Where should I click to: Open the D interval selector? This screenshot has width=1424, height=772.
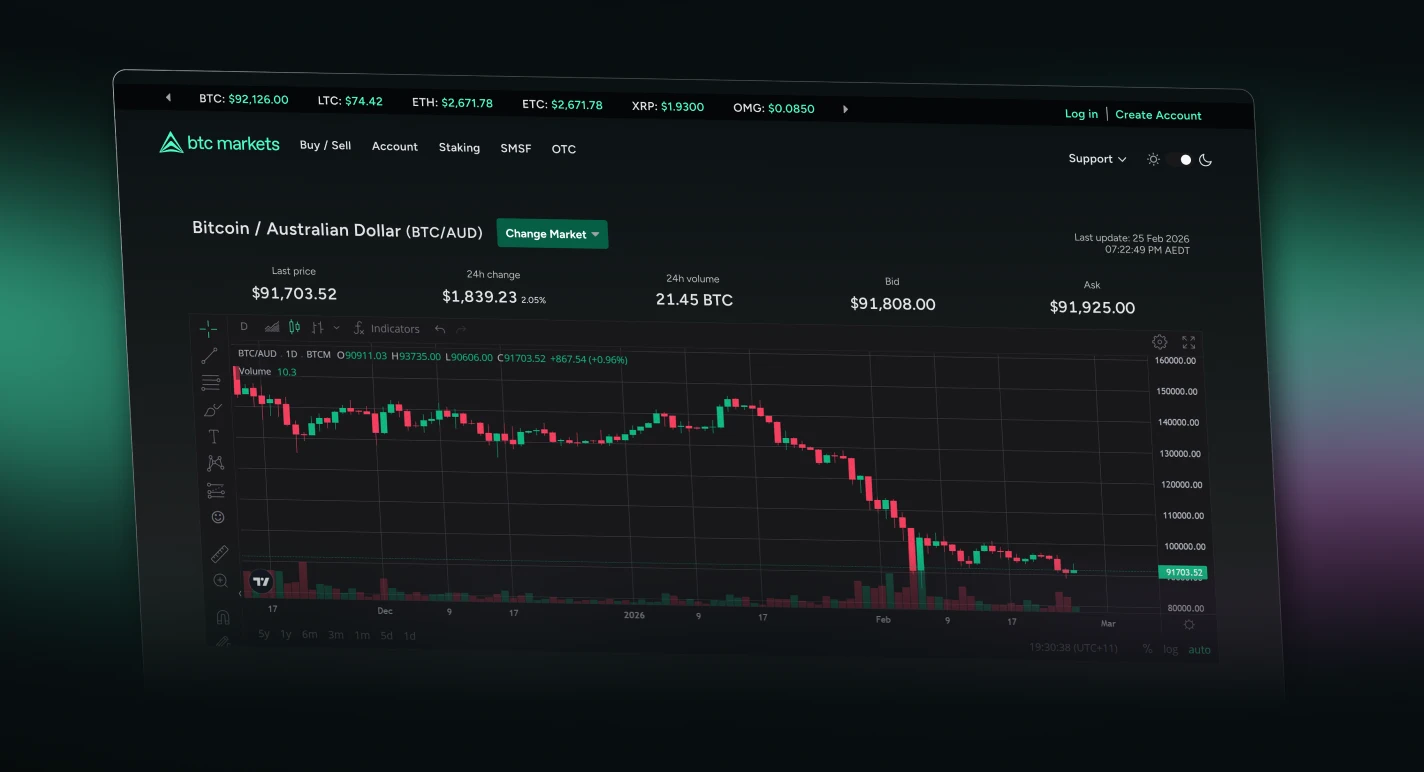click(244, 326)
